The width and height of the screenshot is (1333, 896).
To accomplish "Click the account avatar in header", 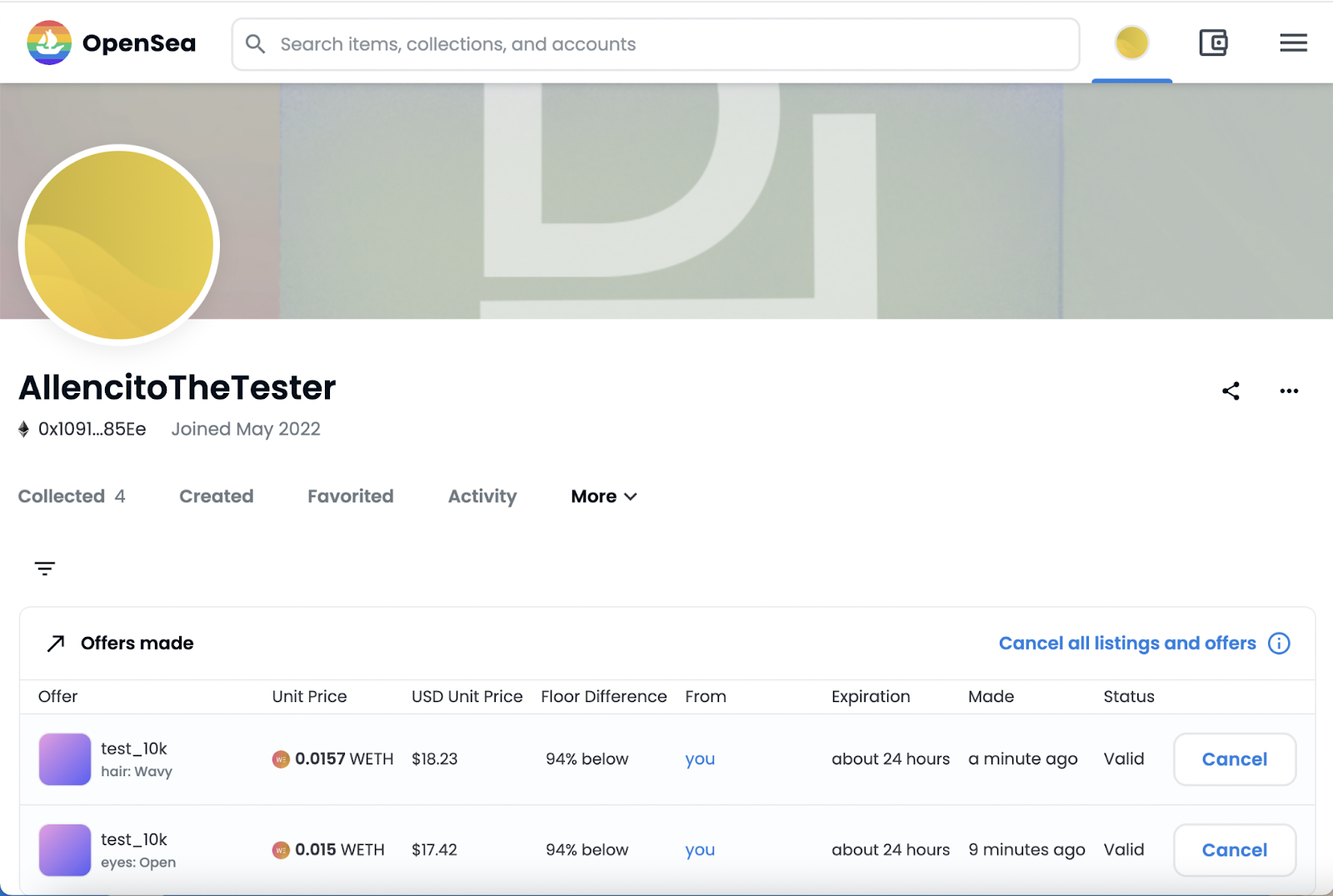I will click(x=1131, y=42).
